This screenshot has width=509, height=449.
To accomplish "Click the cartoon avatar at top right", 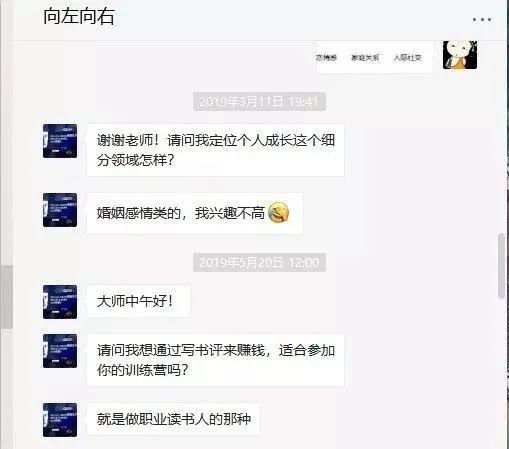I will tap(460, 55).
